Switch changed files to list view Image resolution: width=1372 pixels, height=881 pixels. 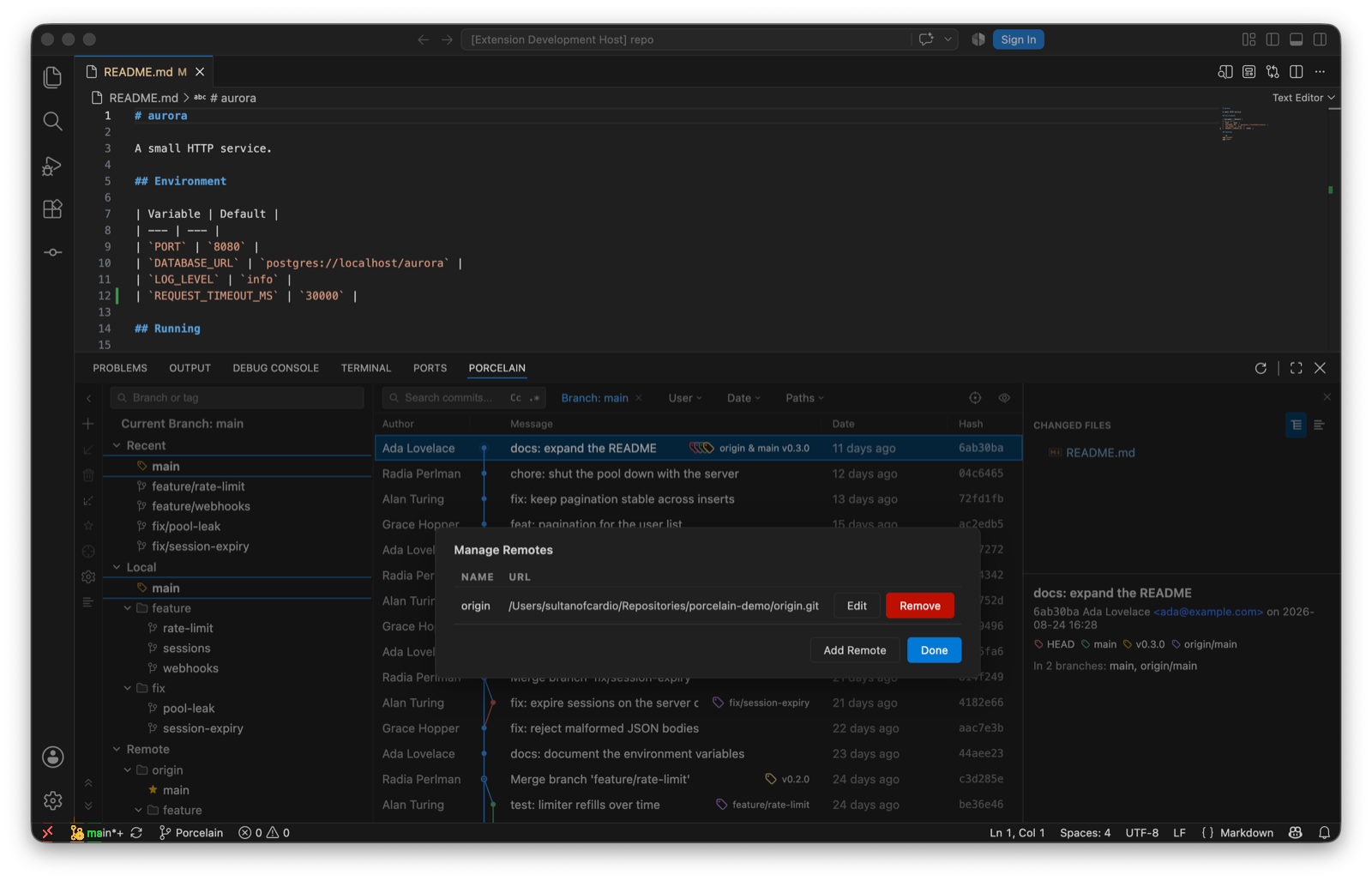(x=1319, y=425)
